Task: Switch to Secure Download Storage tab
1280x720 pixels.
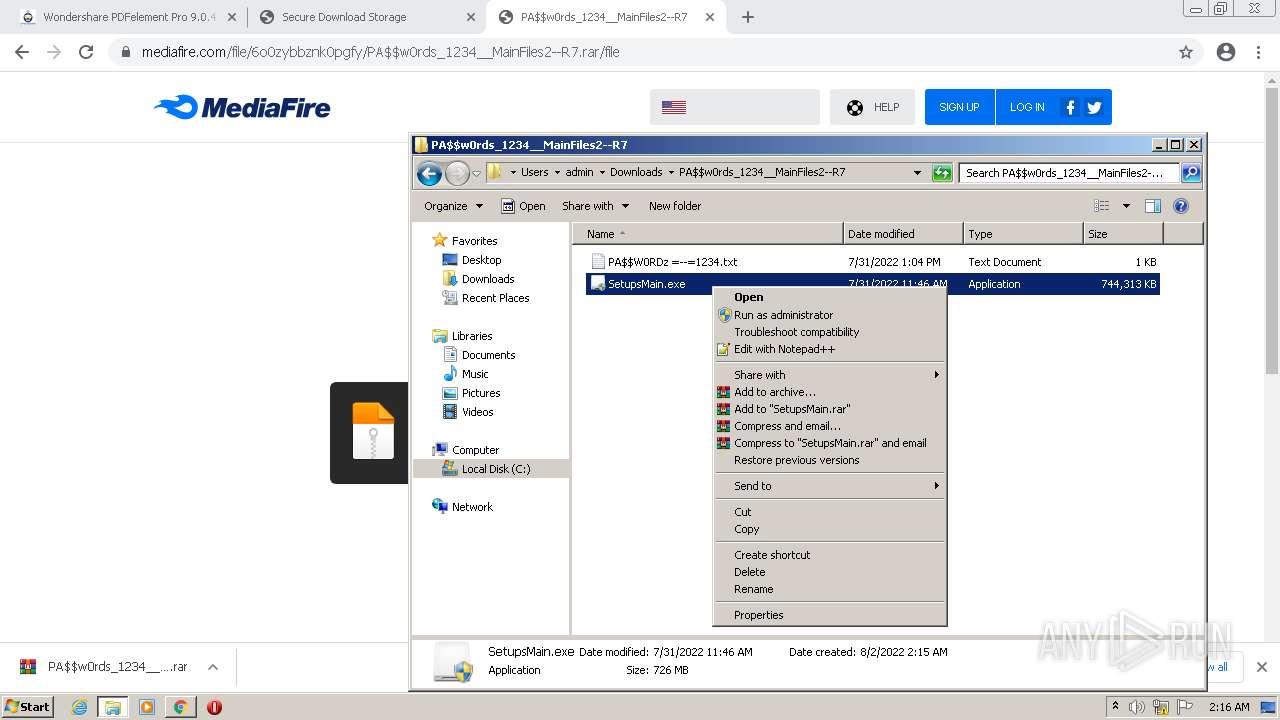Action: coord(366,17)
